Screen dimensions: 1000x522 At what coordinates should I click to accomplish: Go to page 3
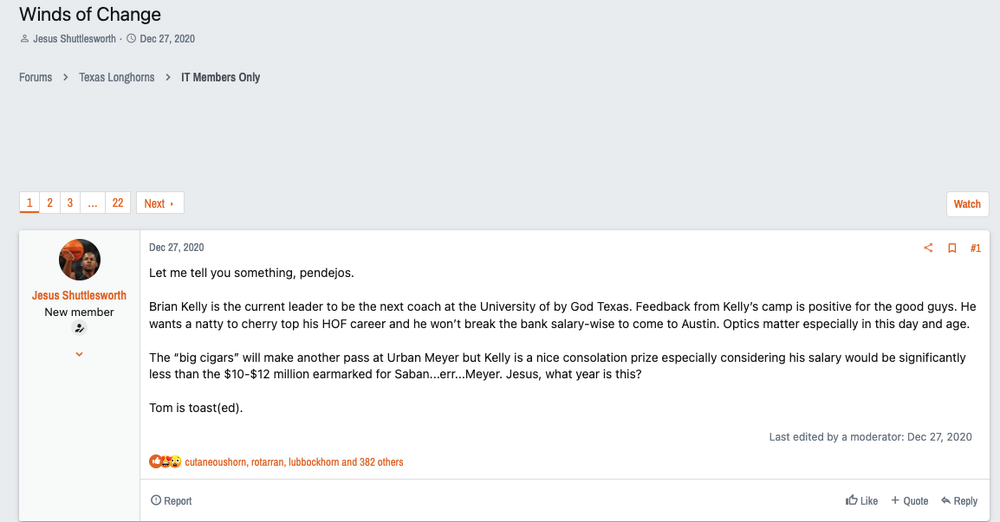tap(70, 203)
